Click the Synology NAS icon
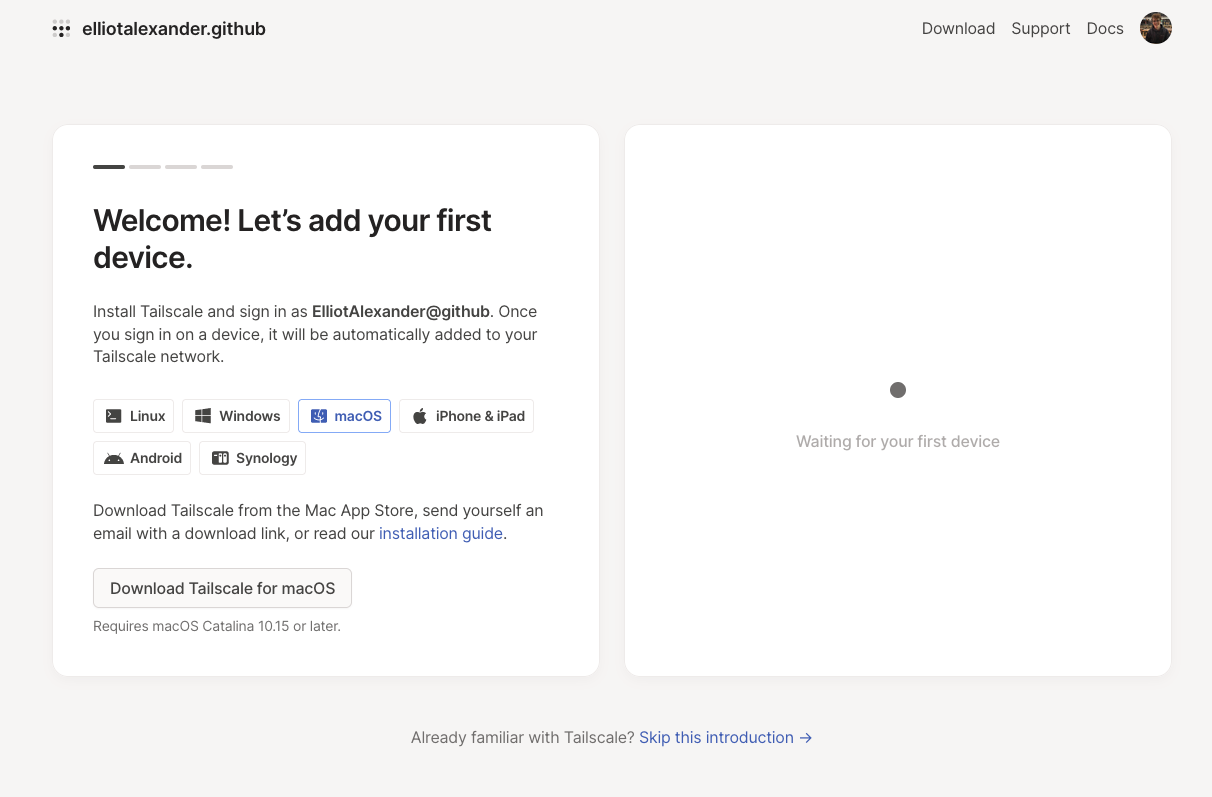Screen dimensions: 1212x797 click(220, 458)
